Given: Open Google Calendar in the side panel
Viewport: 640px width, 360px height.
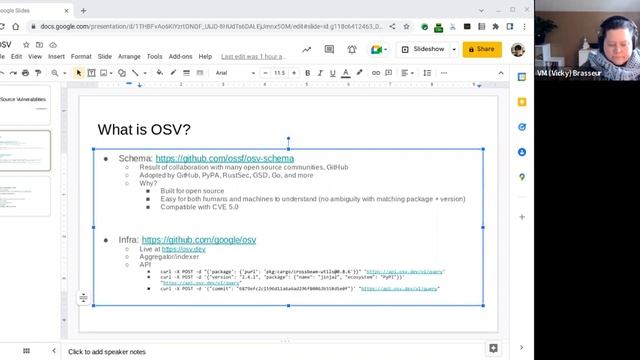Looking at the screenshot, I should pos(522,77).
